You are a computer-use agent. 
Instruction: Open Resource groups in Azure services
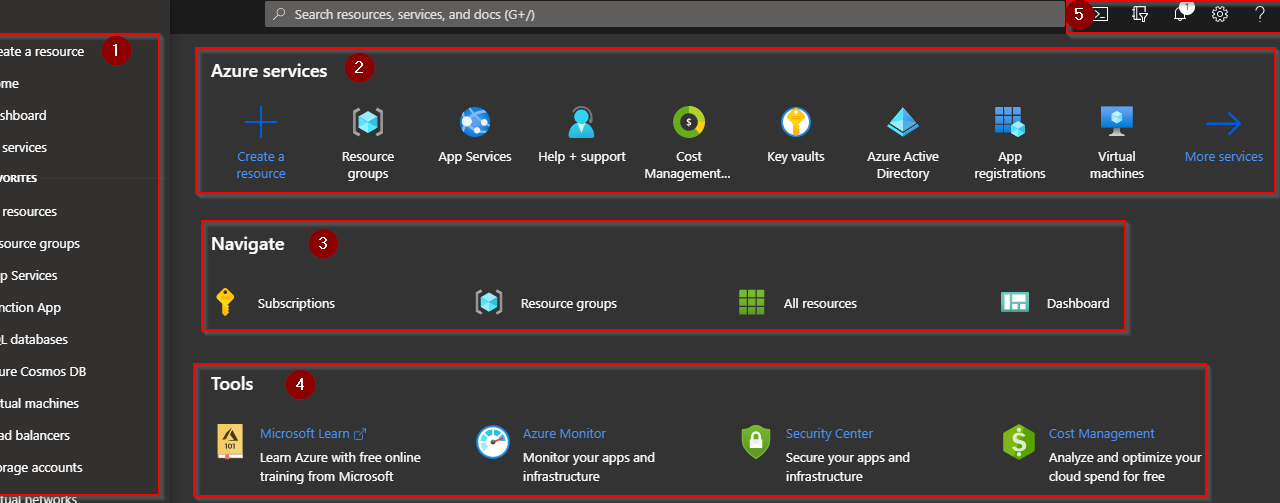point(368,124)
